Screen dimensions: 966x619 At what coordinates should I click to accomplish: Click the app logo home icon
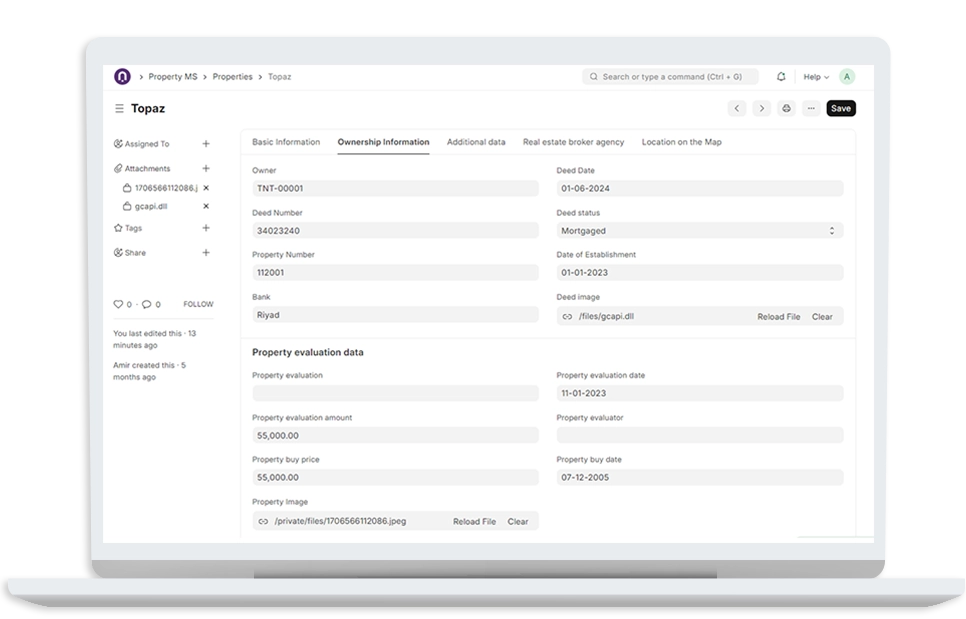122,76
